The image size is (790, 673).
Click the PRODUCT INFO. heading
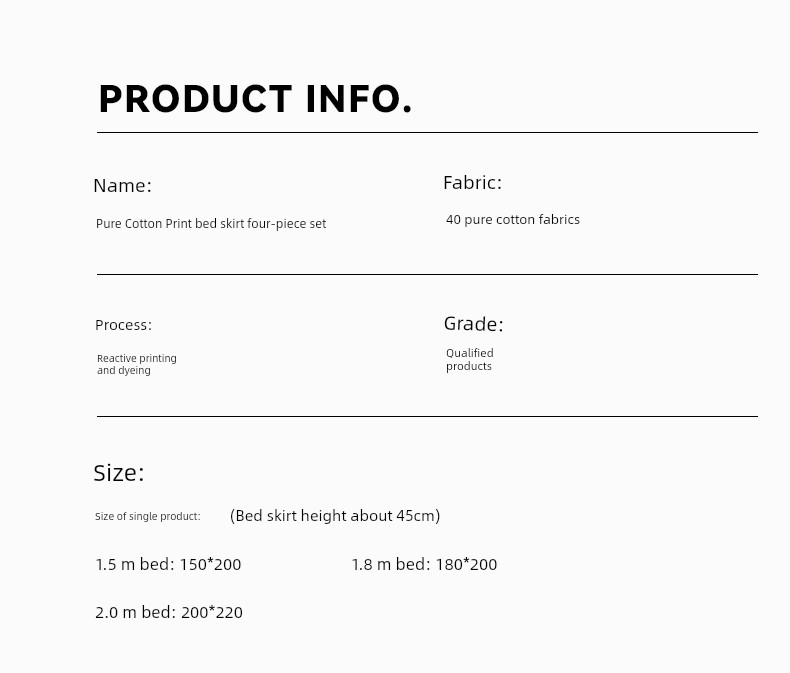point(255,99)
